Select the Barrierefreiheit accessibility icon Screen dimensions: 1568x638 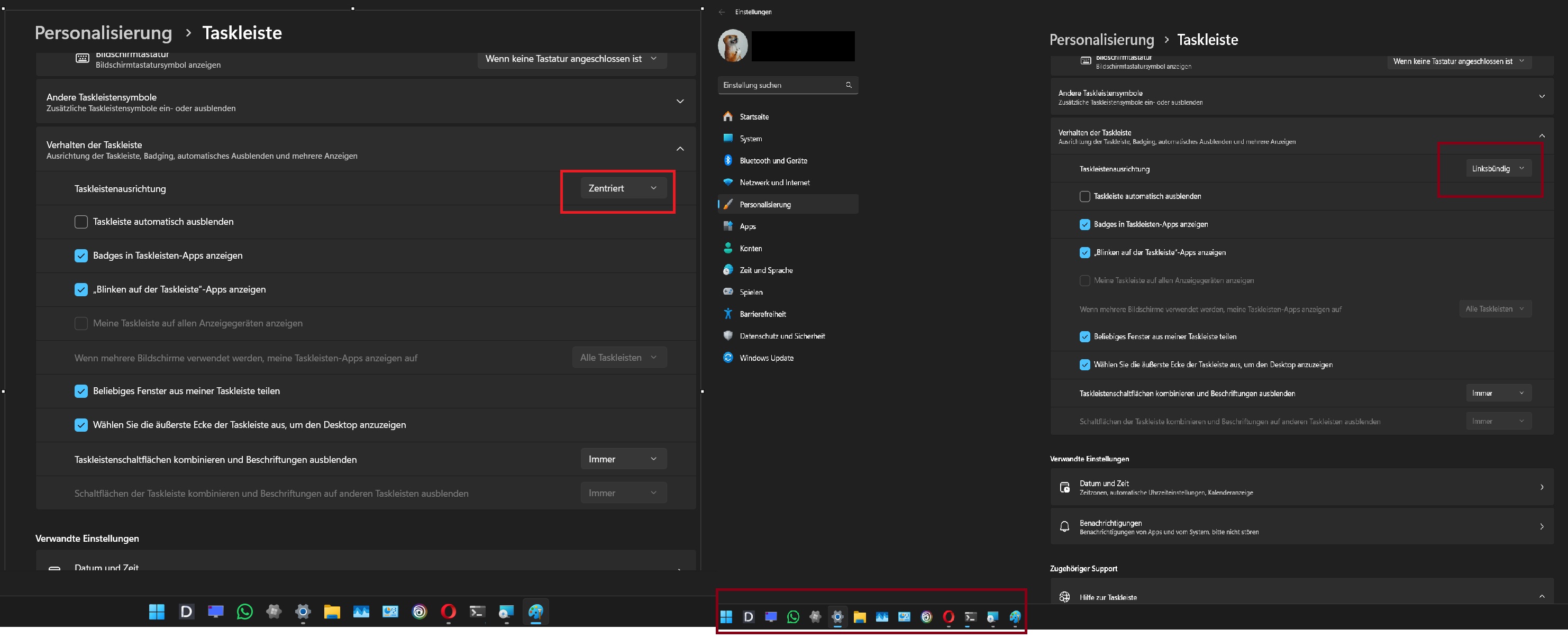pos(727,314)
